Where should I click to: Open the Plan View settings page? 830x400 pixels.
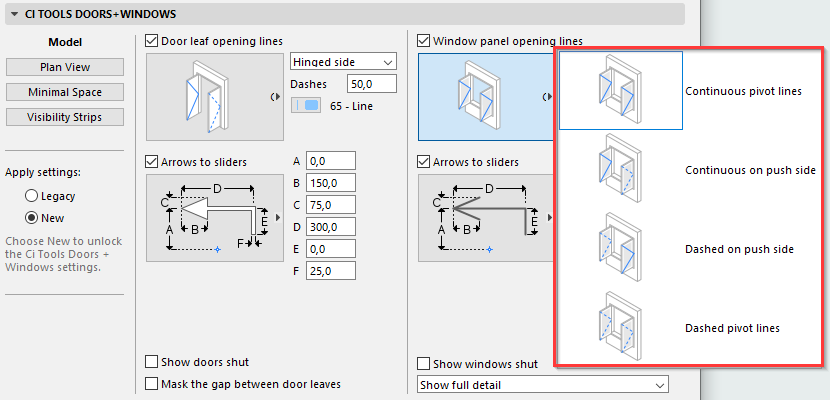[64, 67]
